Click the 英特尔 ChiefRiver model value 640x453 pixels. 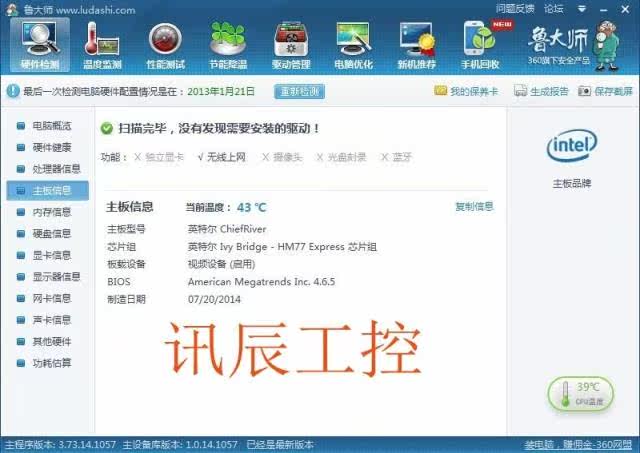tap(227, 229)
